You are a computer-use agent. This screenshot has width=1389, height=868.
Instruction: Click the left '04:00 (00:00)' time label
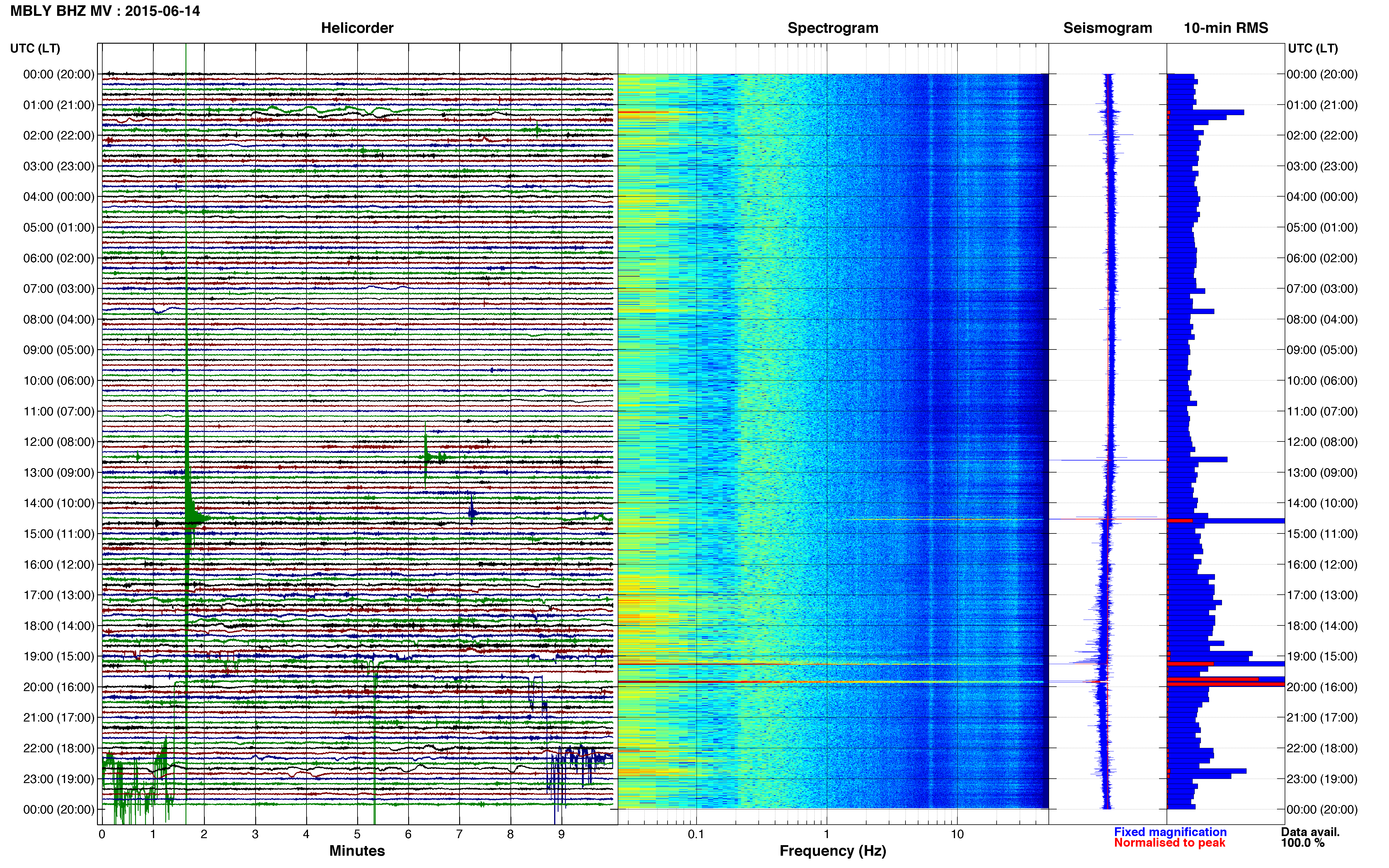(x=59, y=197)
